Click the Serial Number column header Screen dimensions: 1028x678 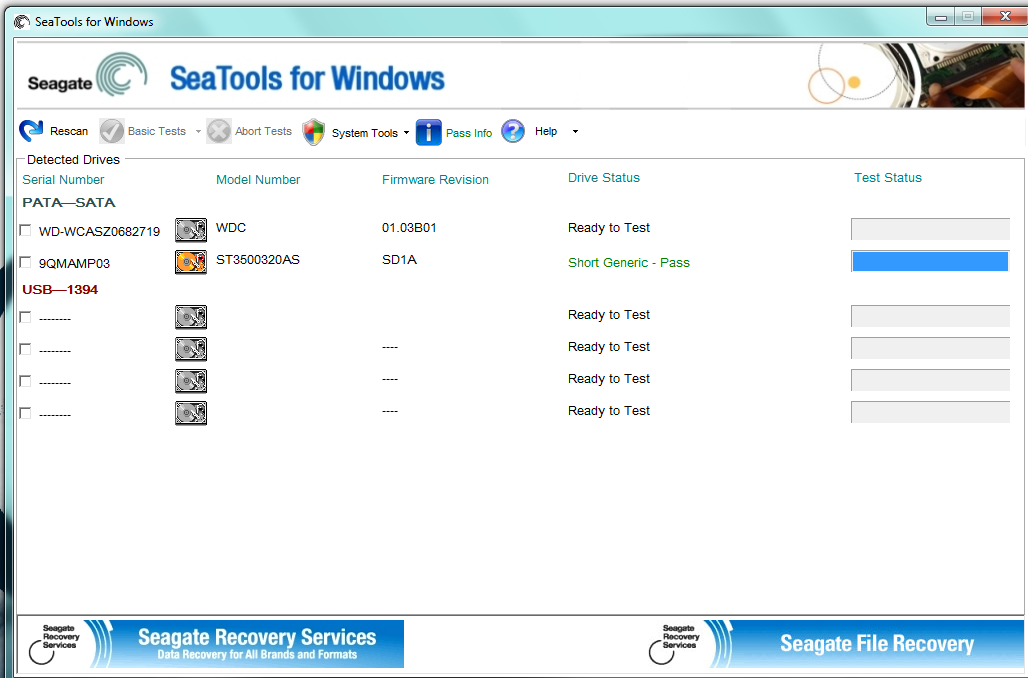[x=63, y=180]
